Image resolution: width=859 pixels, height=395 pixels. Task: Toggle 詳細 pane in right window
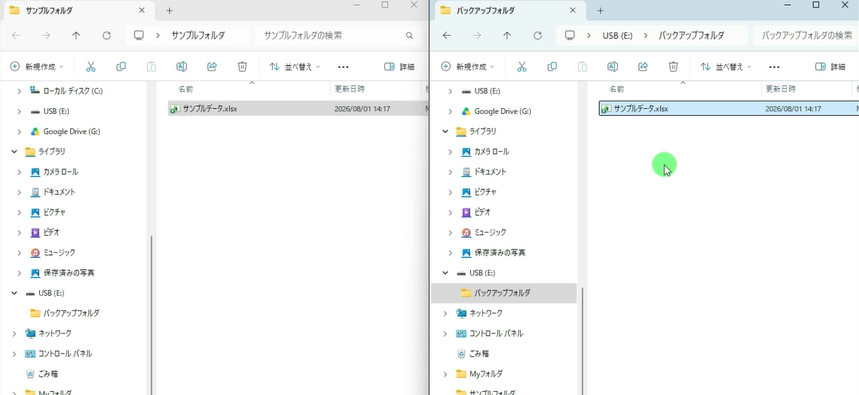pos(830,67)
